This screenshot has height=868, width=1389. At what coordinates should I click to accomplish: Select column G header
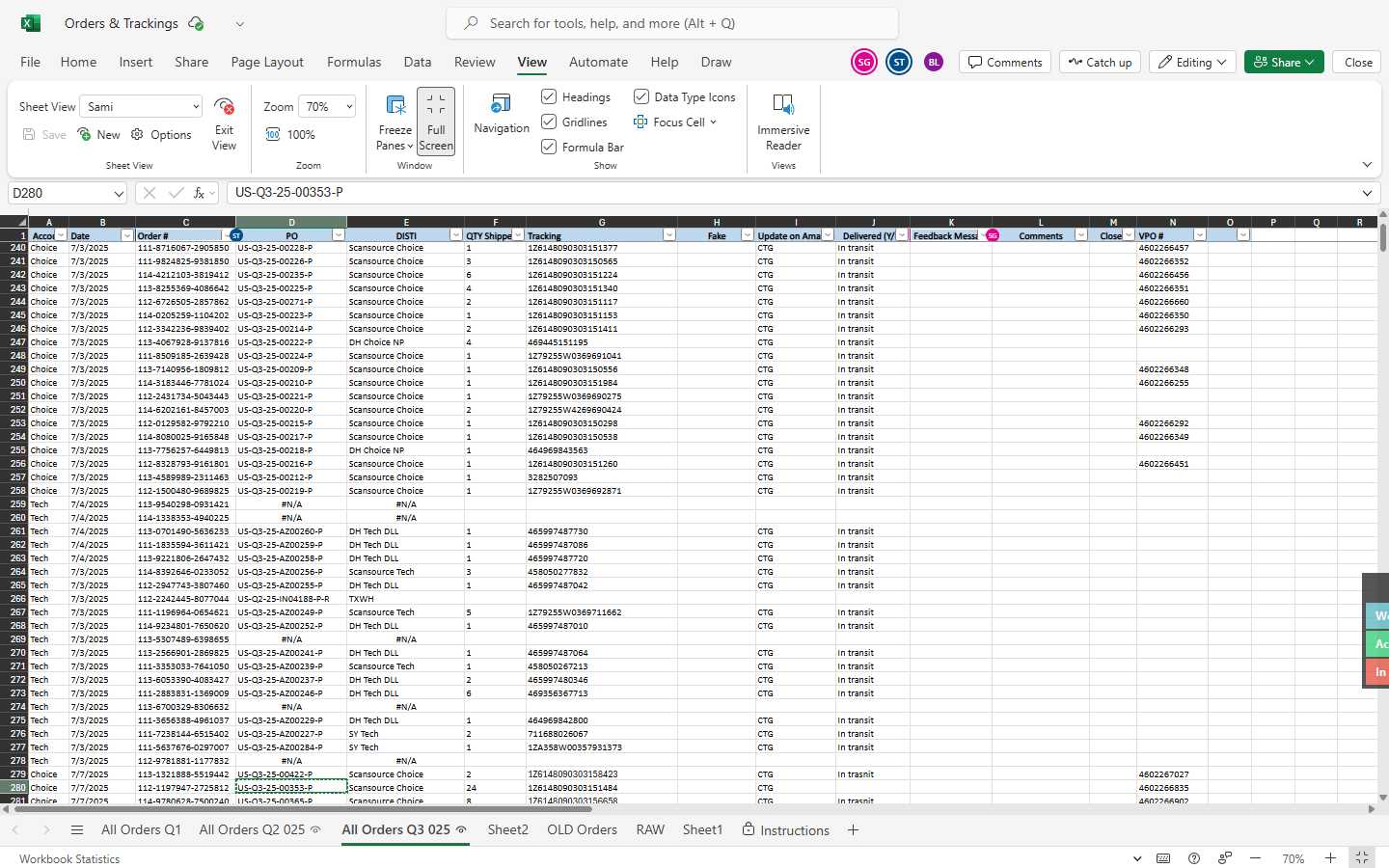602,222
